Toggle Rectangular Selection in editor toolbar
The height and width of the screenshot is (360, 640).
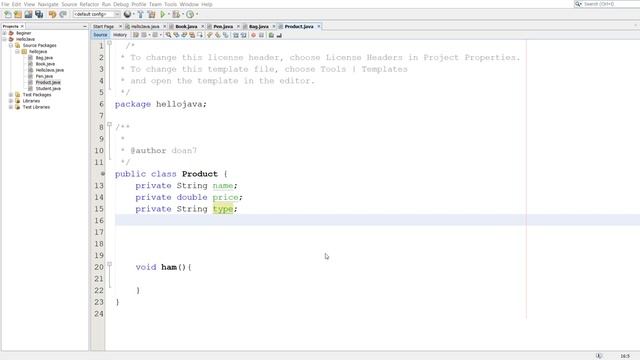[200, 35]
